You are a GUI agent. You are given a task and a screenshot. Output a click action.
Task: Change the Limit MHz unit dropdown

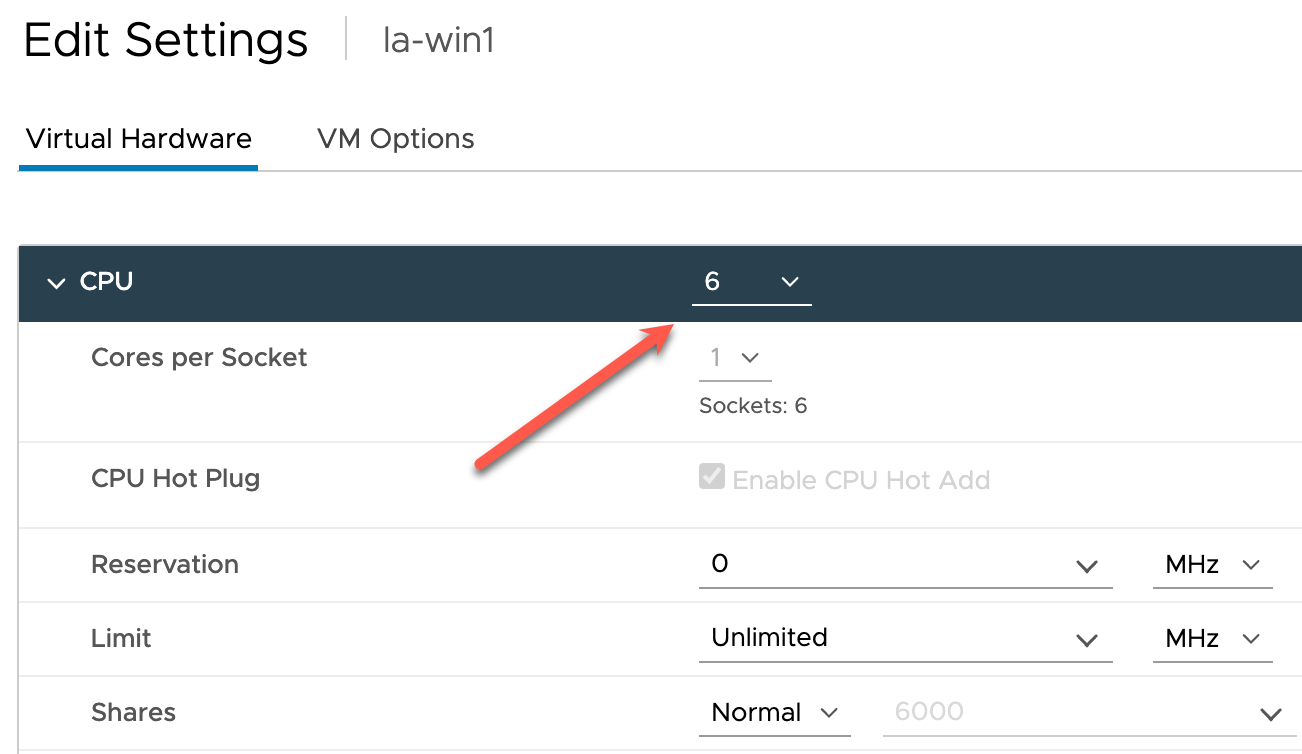(1212, 639)
